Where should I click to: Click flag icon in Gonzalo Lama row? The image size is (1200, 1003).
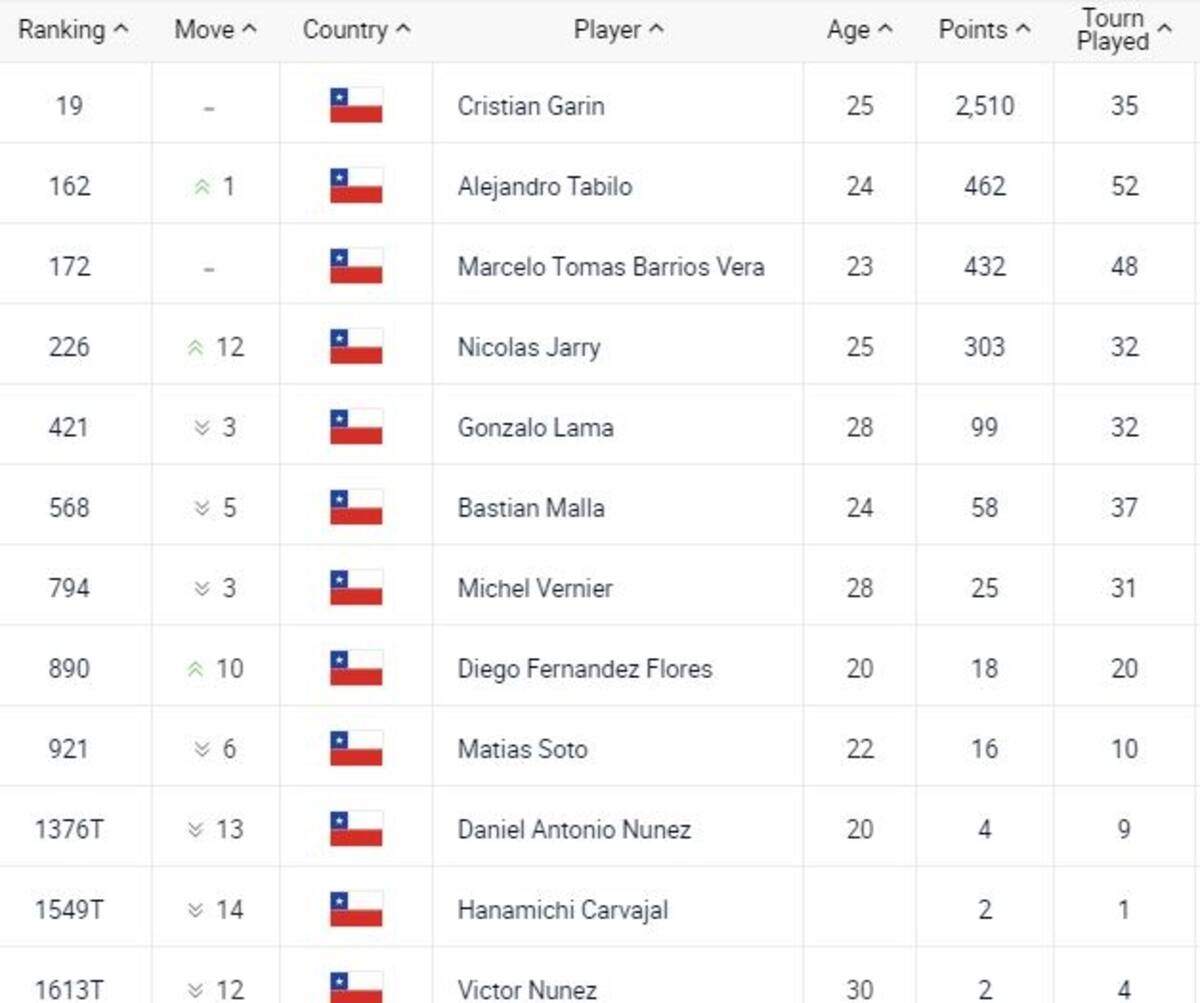click(x=356, y=427)
